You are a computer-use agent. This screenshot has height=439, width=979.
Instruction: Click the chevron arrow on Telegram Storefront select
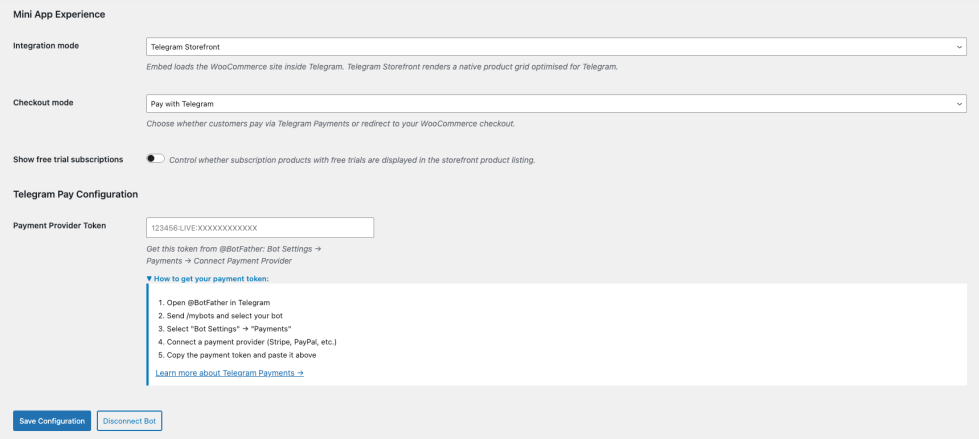959,46
